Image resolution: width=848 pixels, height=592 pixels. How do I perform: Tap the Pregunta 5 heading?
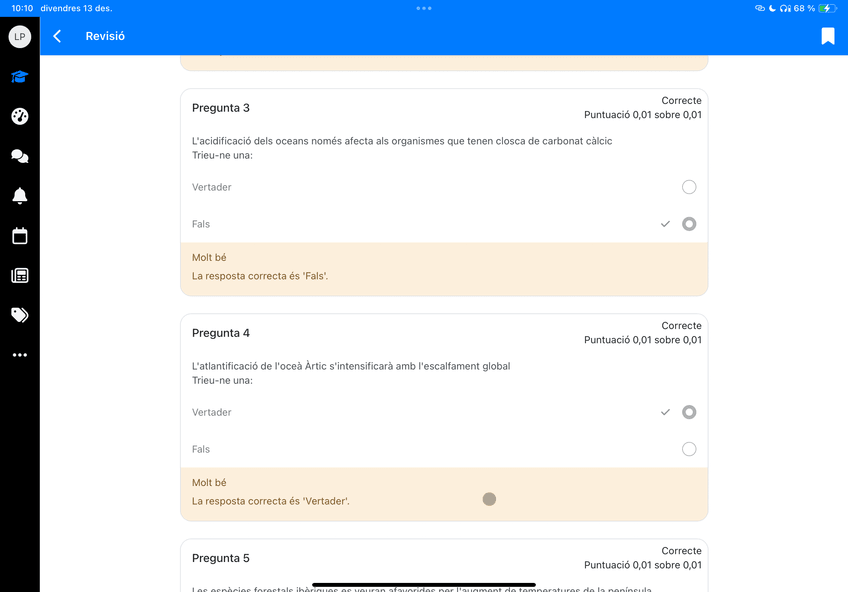pos(221,558)
